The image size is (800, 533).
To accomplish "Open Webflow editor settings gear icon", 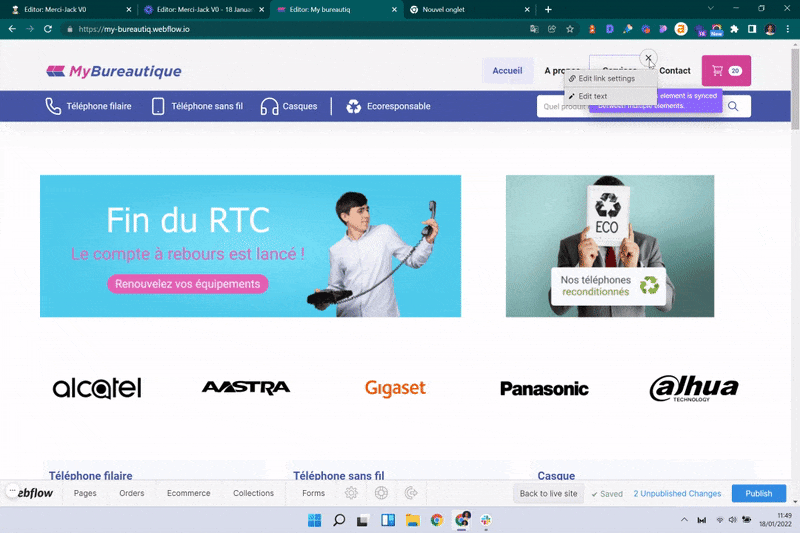I will point(351,493).
